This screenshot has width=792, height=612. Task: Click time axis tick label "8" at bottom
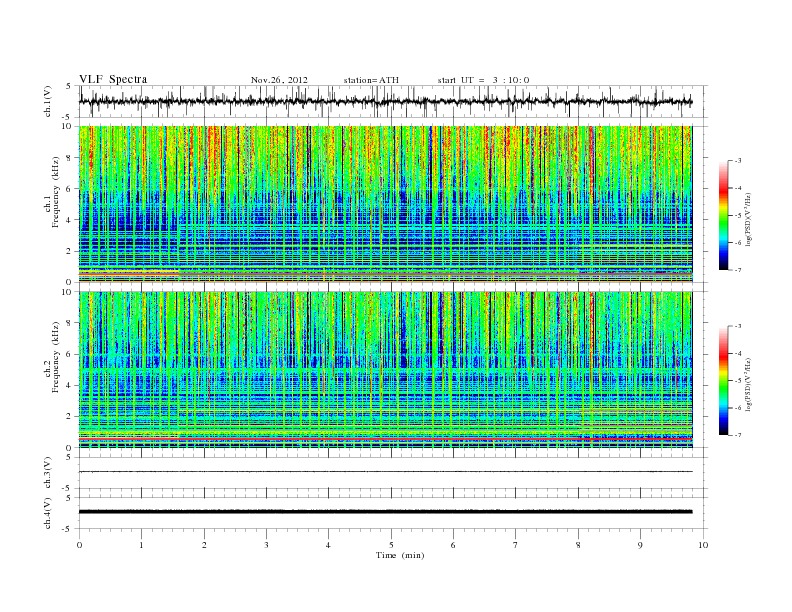pyautogui.click(x=578, y=545)
